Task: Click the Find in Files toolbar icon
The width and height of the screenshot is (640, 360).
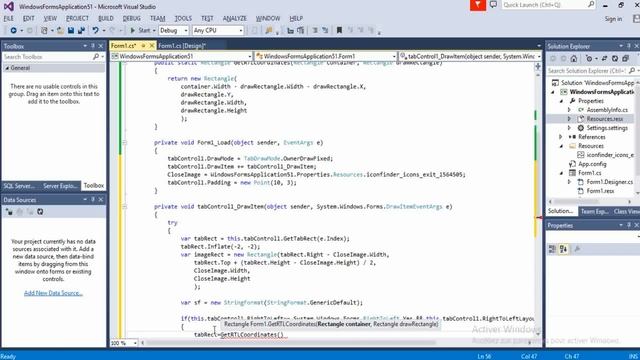Action: click(269, 31)
